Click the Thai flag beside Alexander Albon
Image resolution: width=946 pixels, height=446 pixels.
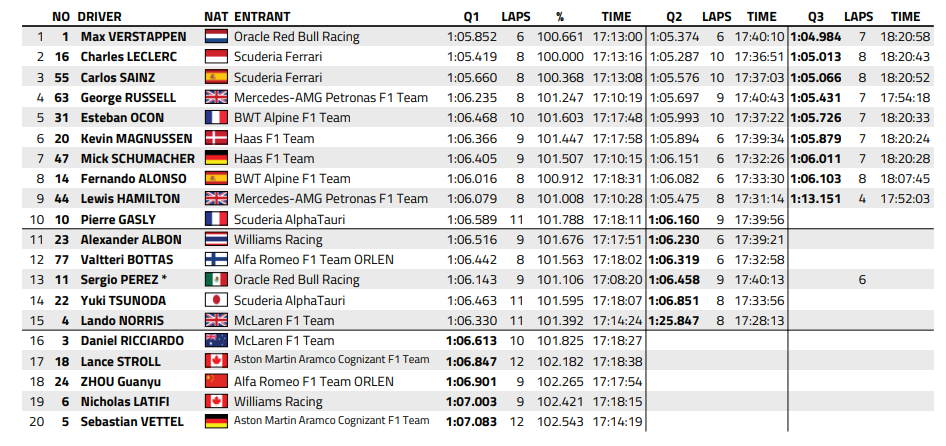click(x=216, y=240)
